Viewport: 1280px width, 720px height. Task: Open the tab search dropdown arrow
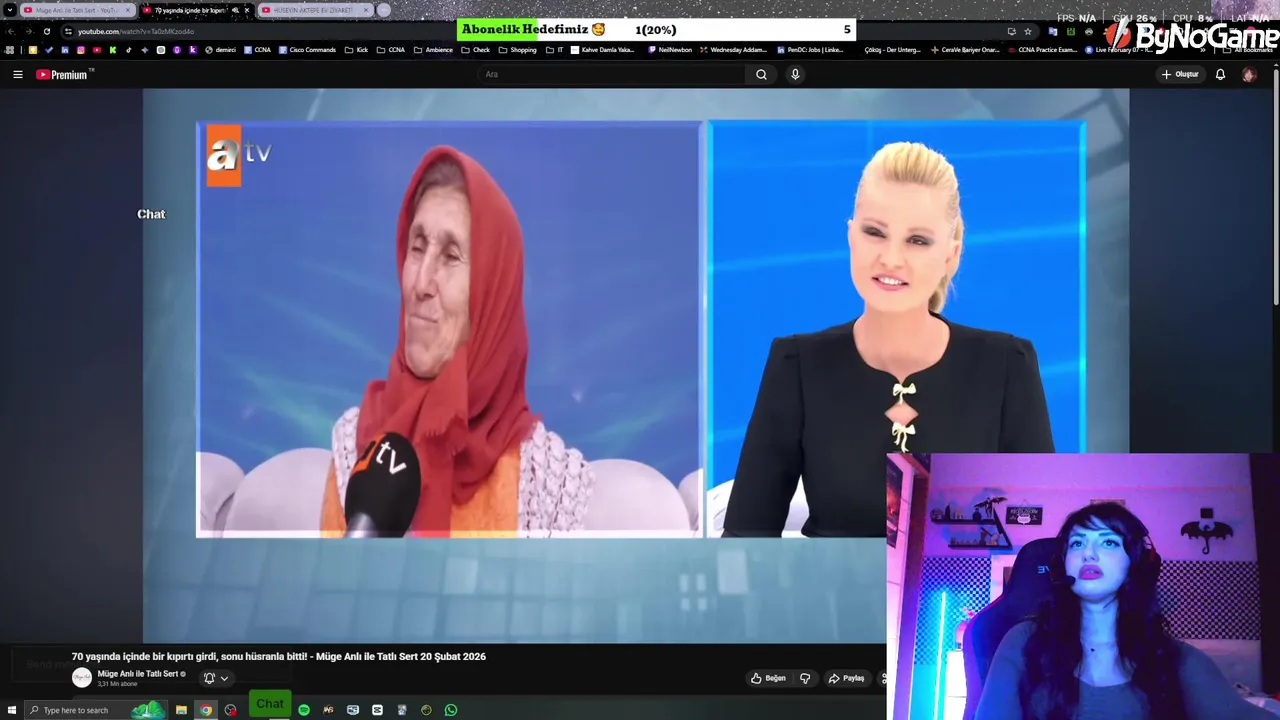(x=9, y=10)
